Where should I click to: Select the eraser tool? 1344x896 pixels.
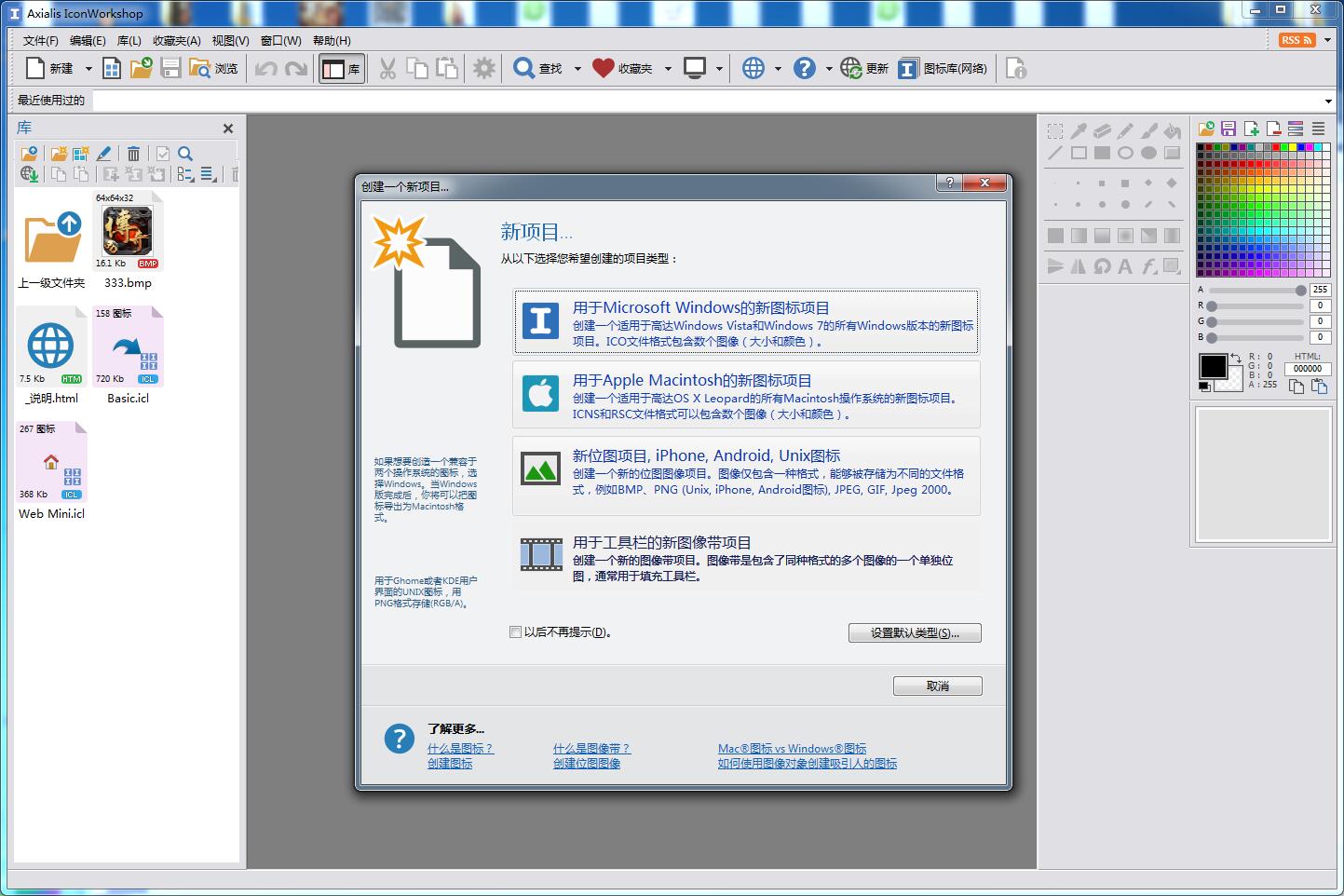pos(1102,131)
